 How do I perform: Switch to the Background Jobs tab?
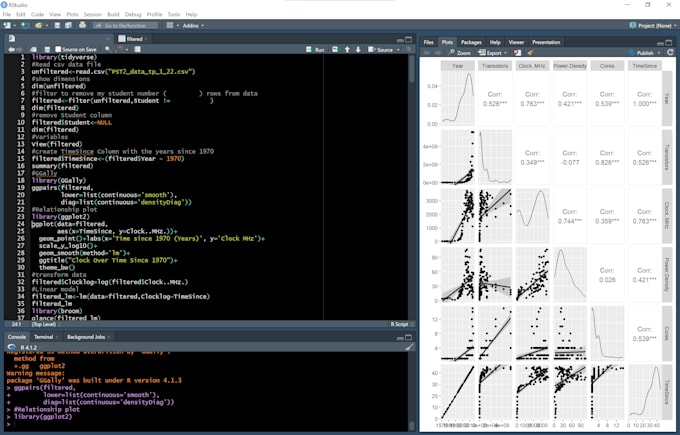pyautogui.click(x=86, y=337)
